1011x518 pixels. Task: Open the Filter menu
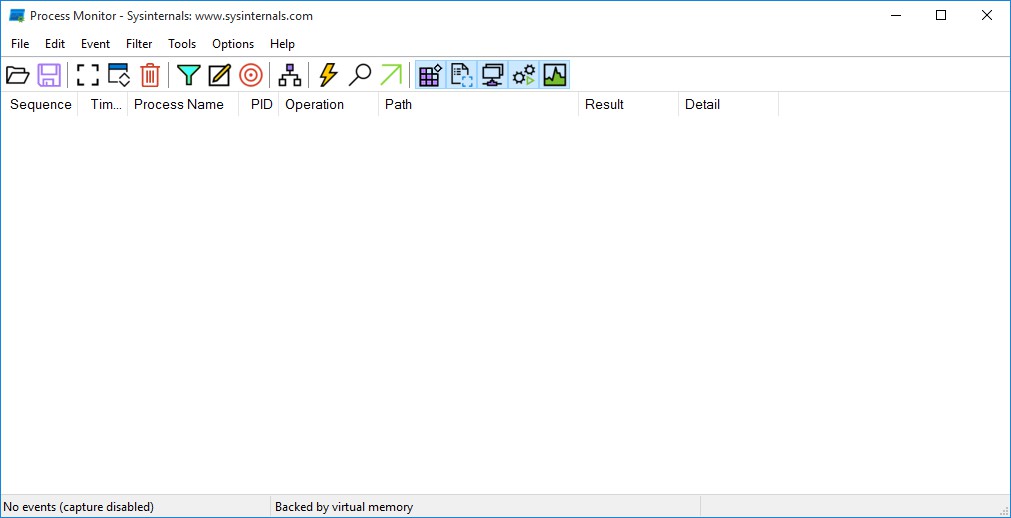[x=139, y=44]
